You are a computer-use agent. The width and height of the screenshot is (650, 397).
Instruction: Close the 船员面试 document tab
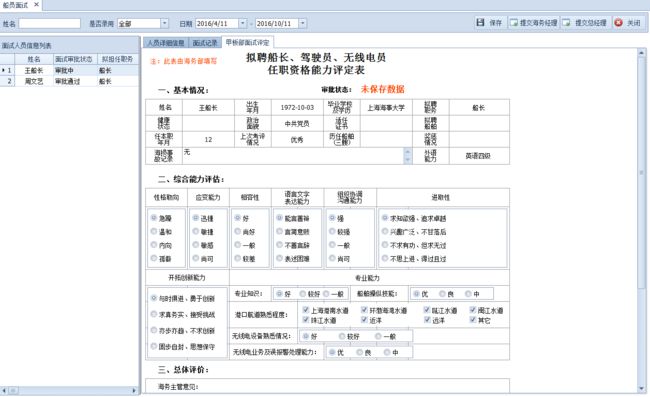tap(36, 5)
